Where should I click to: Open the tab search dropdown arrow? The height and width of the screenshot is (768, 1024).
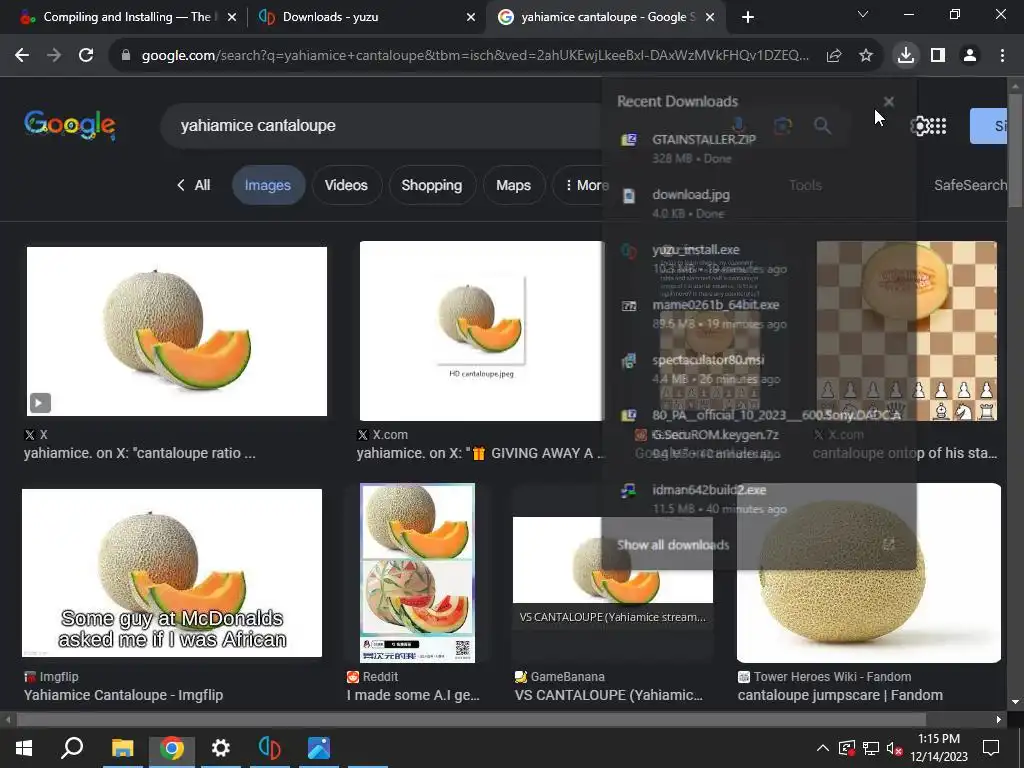863,14
